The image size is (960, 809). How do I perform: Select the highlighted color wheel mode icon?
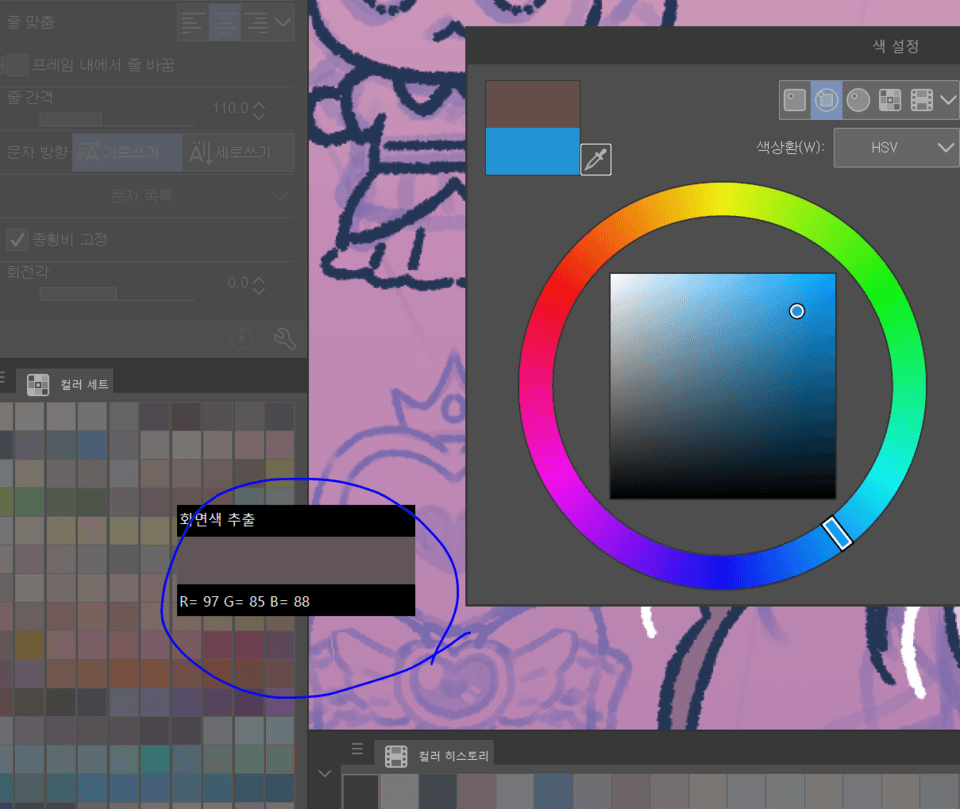tap(826, 100)
